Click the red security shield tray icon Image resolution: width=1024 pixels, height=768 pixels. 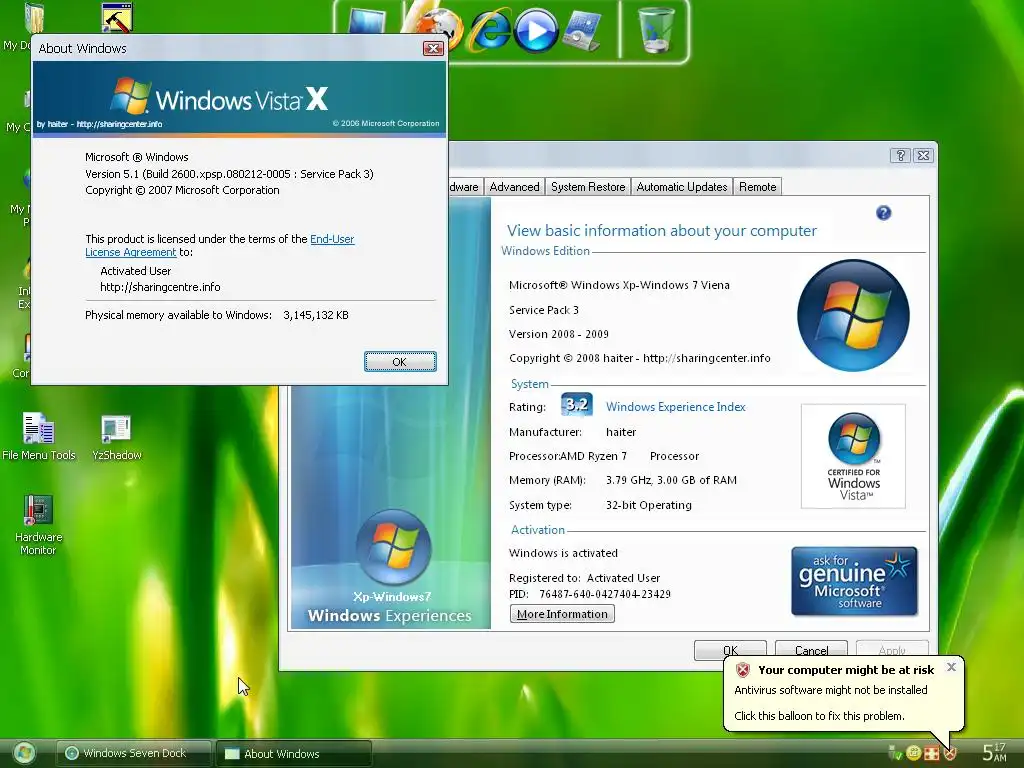point(950,754)
